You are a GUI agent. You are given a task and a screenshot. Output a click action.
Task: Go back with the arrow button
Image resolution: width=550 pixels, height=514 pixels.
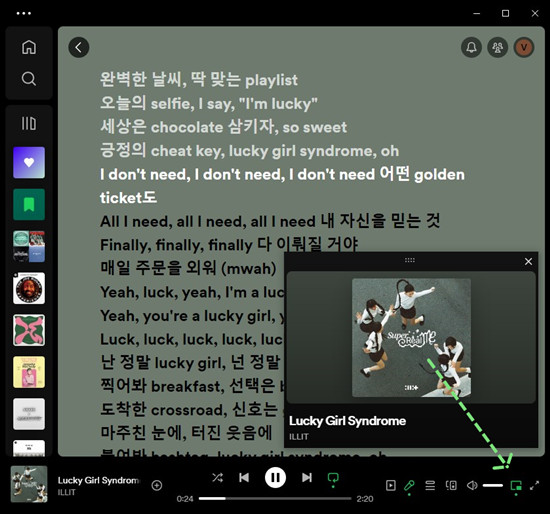click(x=79, y=47)
